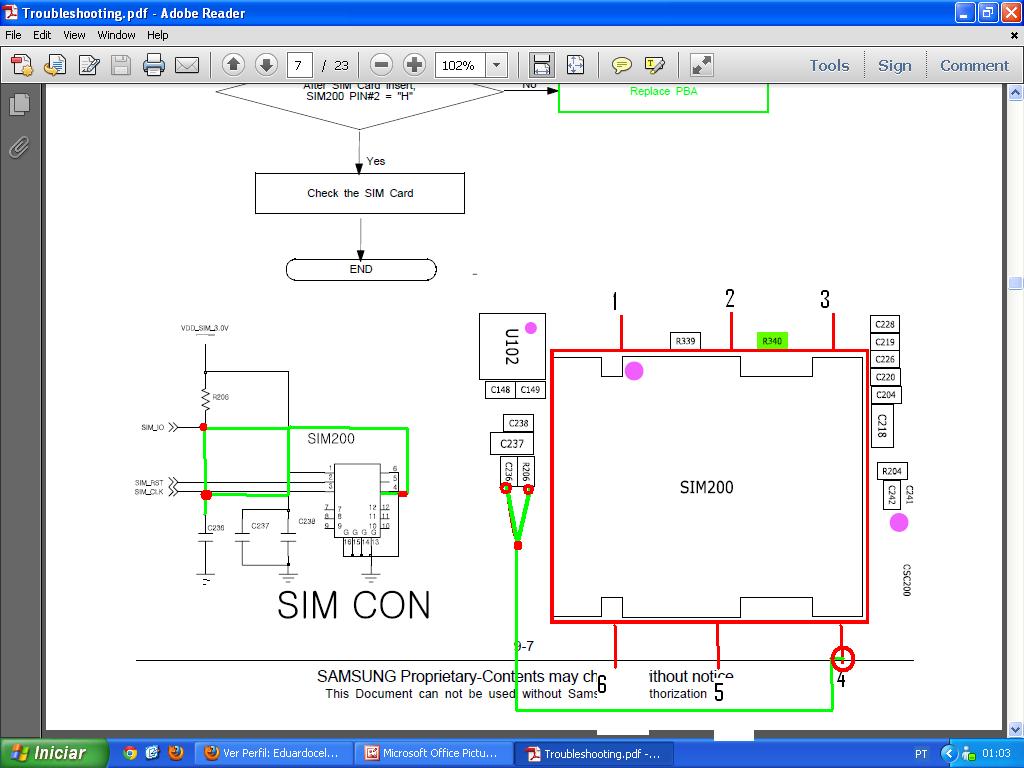This screenshot has height=768, width=1024.
Task: Click the U102 component label
Action: 512,346
